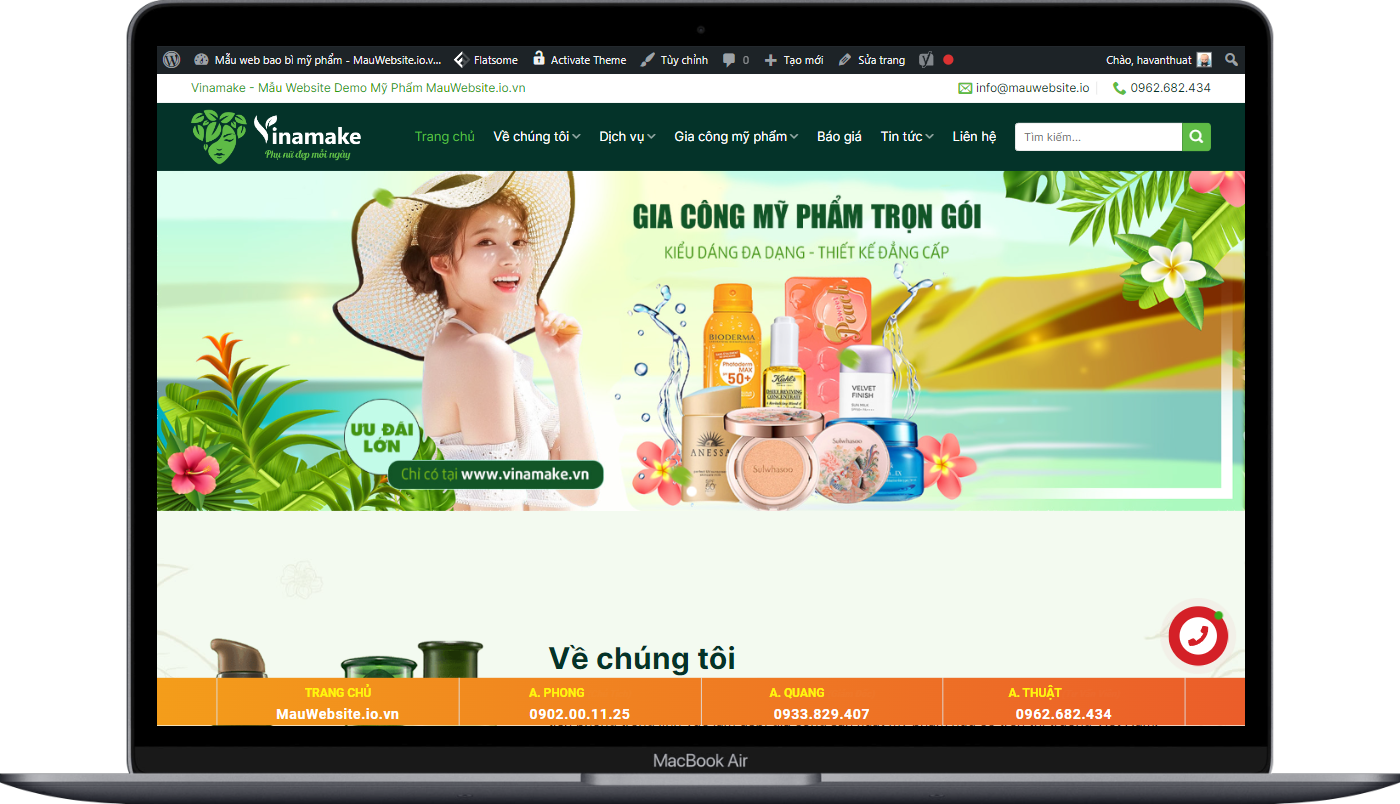The width and height of the screenshot is (1400, 804).
Task: Open the Trang chủ navigation item
Action: pyautogui.click(x=445, y=137)
